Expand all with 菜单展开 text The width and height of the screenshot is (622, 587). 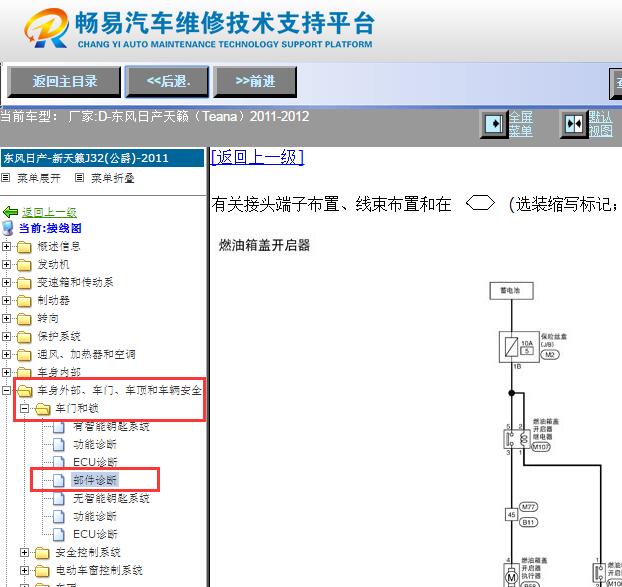38,178
